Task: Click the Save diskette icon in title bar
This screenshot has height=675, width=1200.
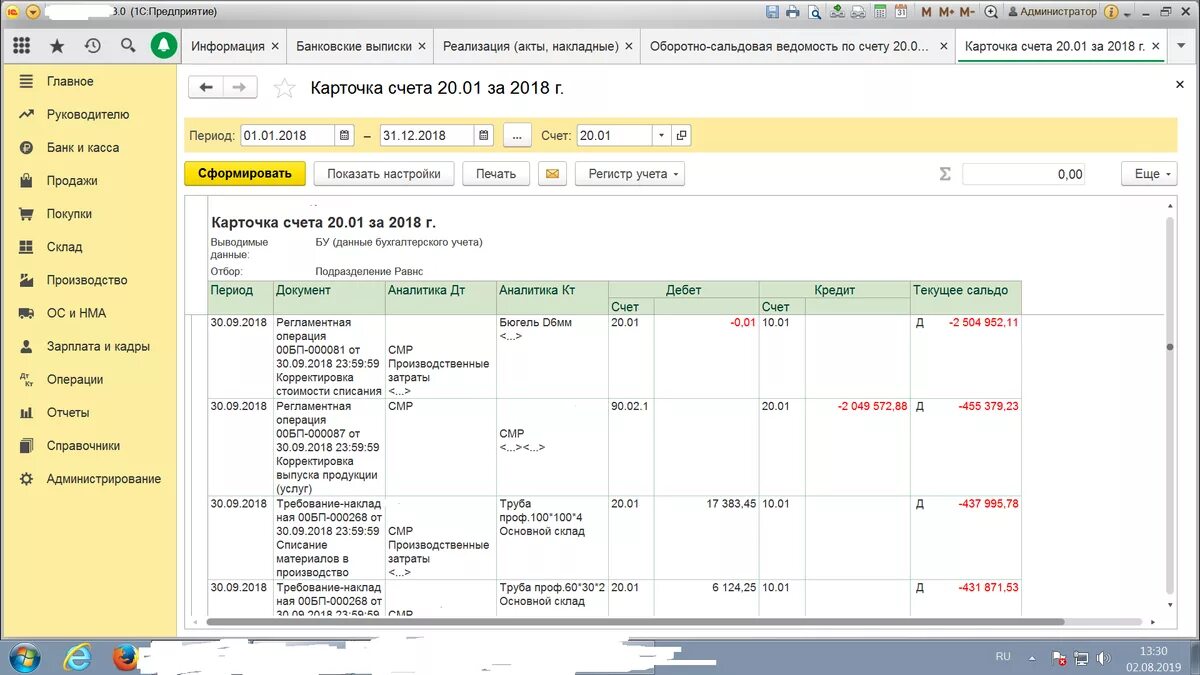Action: (x=772, y=12)
